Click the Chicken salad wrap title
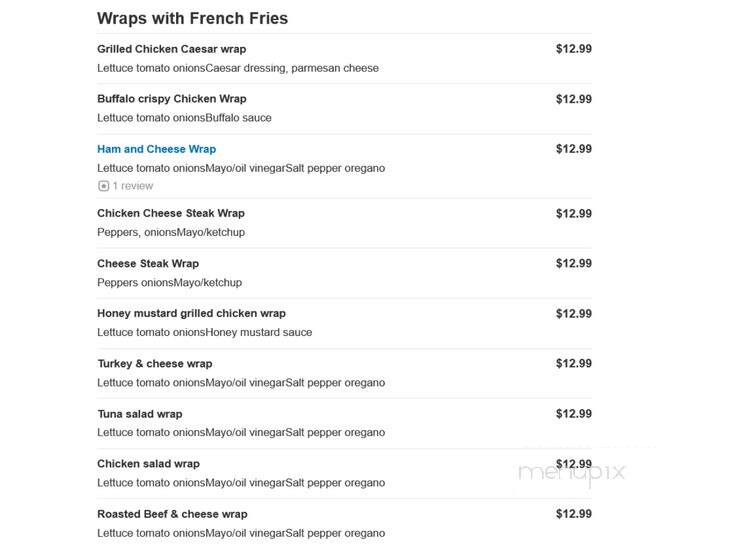 148,464
